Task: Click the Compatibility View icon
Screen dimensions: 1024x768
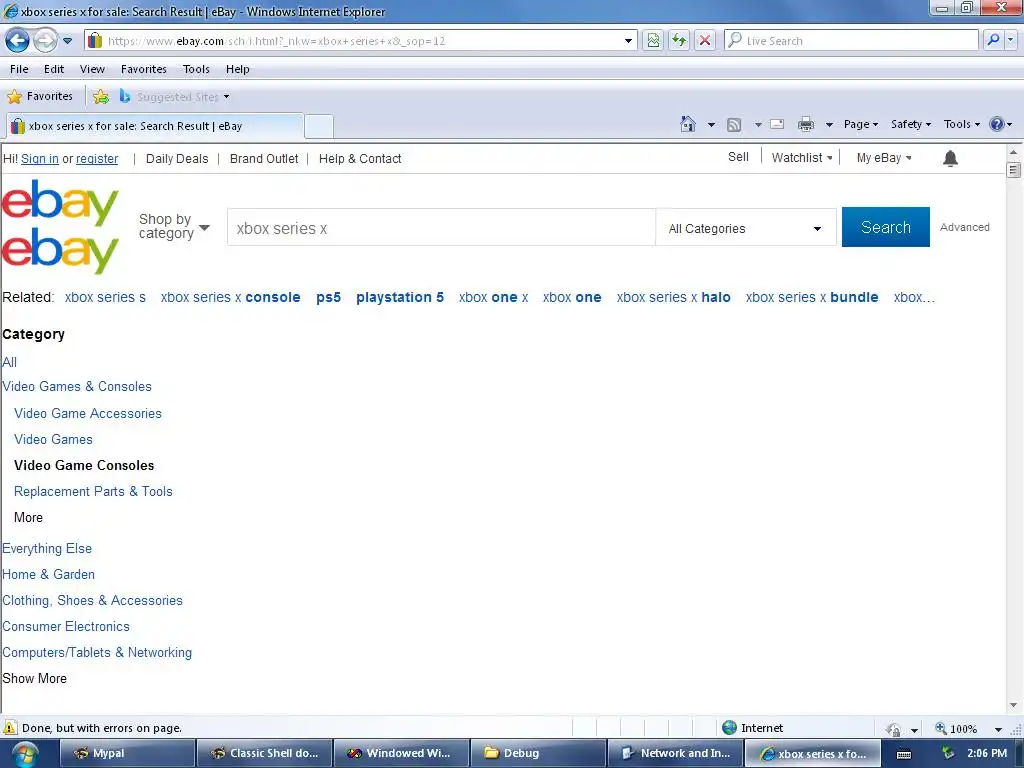Action: [653, 40]
